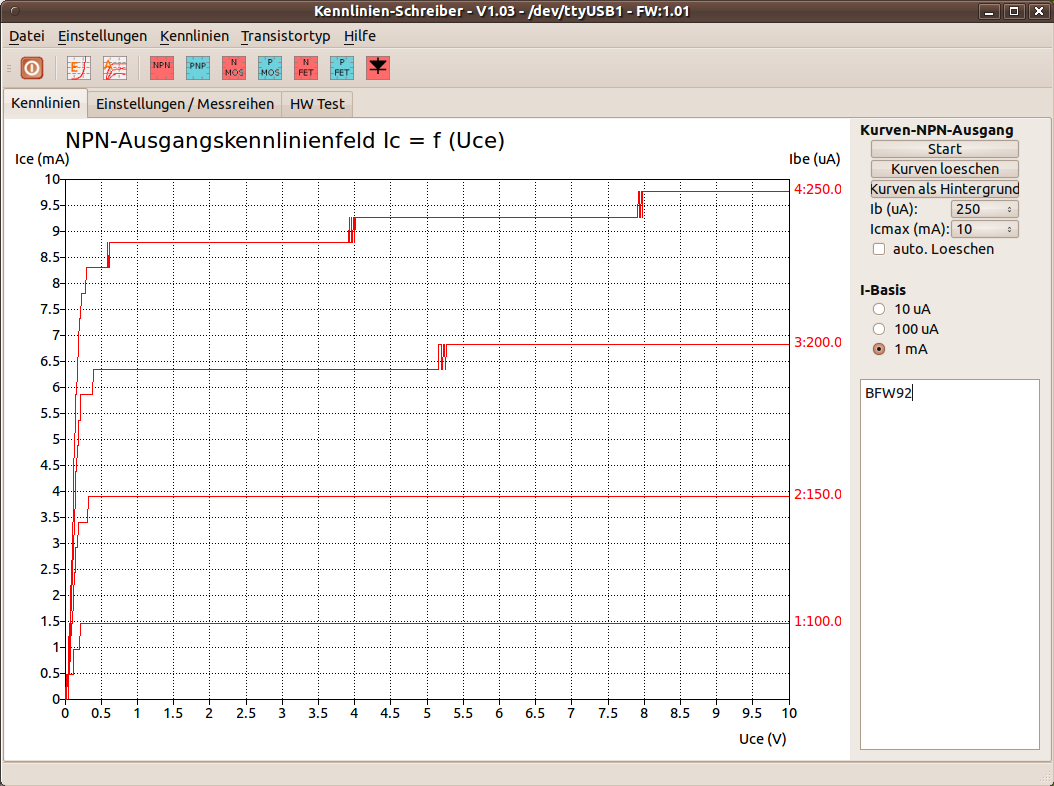Switch to the HW Test tab
The width and height of the screenshot is (1054, 786).
click(x=317, y=104)
